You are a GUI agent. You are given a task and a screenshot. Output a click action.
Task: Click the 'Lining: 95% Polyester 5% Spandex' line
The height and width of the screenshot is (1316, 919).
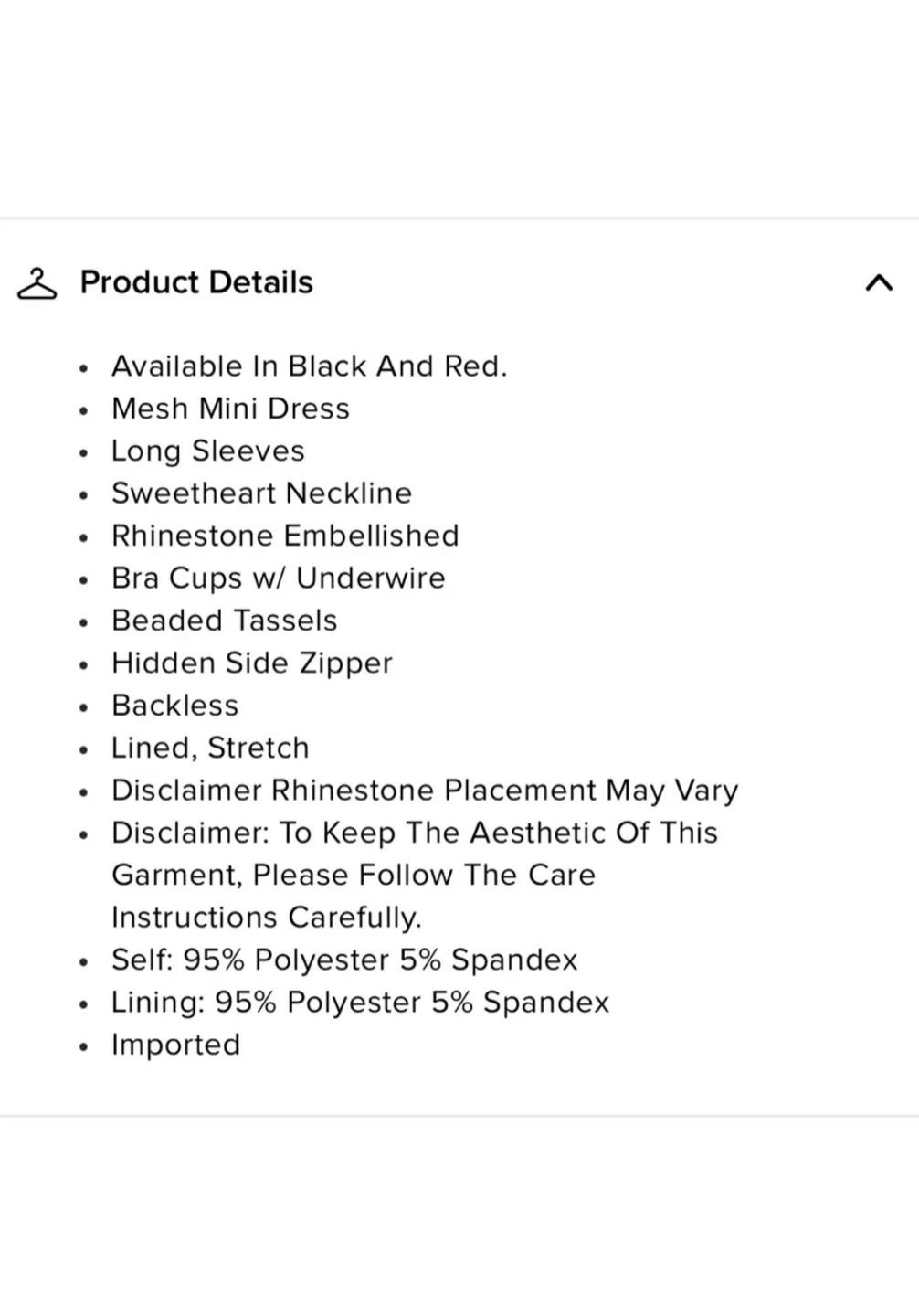(x=360, y=1003)
